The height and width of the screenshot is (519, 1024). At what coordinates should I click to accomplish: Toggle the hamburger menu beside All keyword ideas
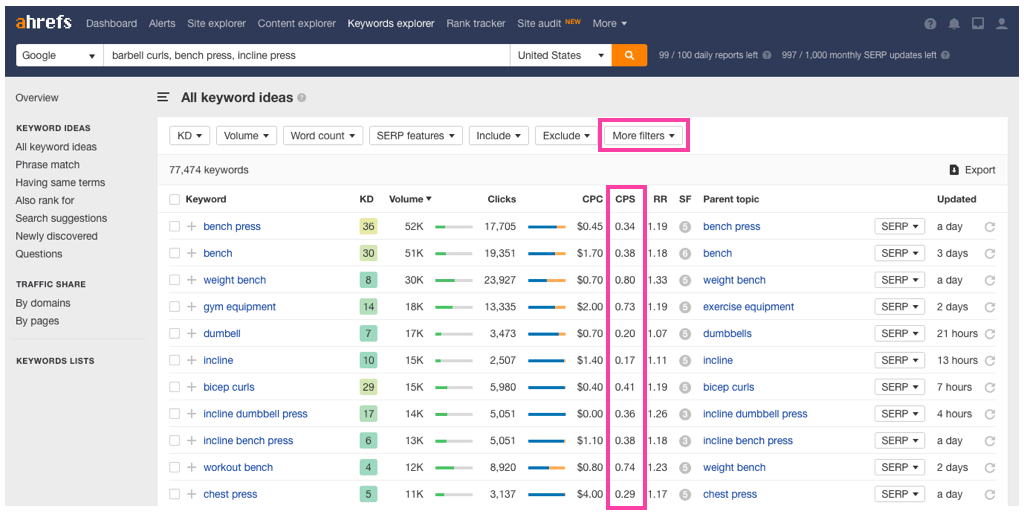pos(163,98)
